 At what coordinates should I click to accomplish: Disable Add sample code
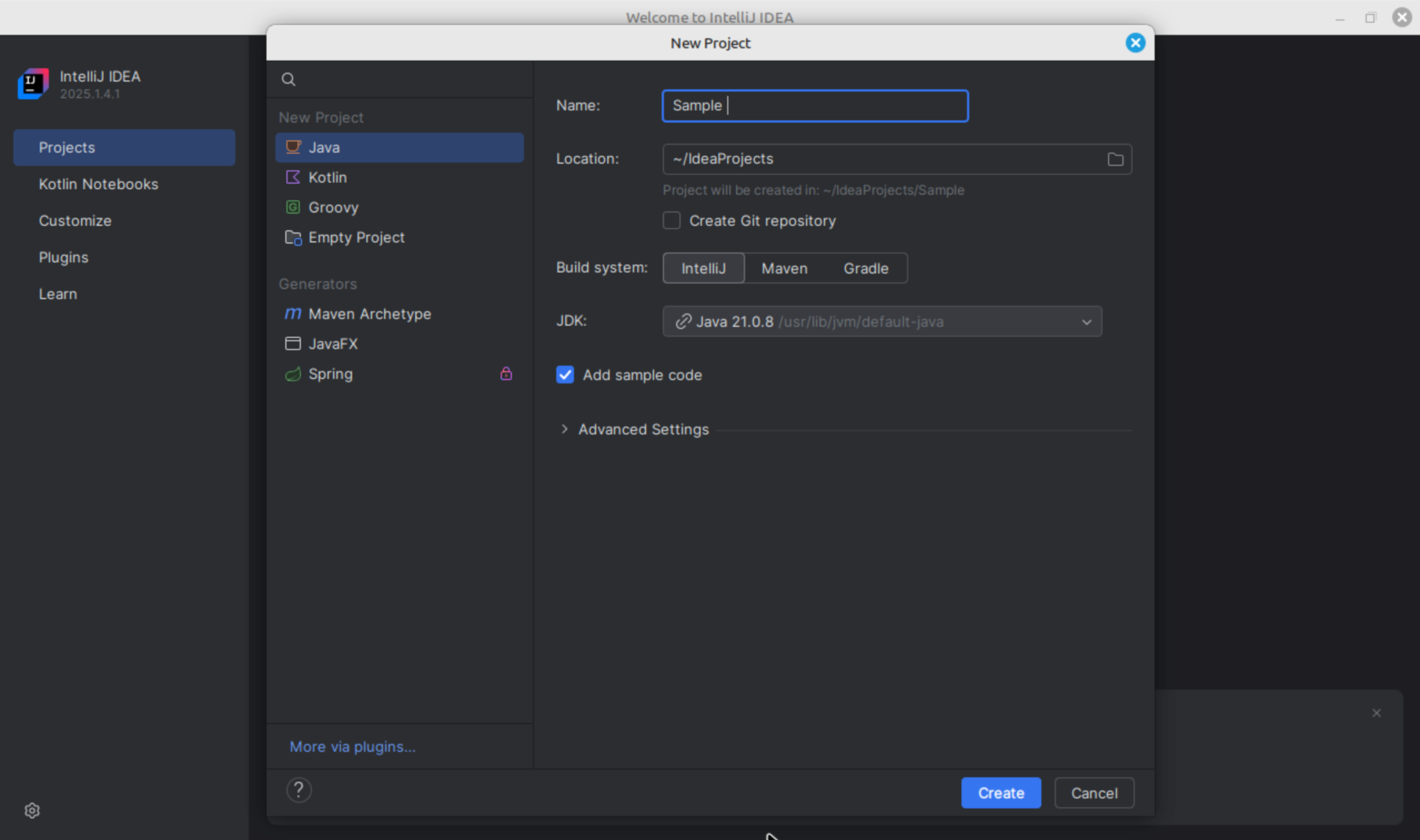pyautogui.click(x=564, y=374)
